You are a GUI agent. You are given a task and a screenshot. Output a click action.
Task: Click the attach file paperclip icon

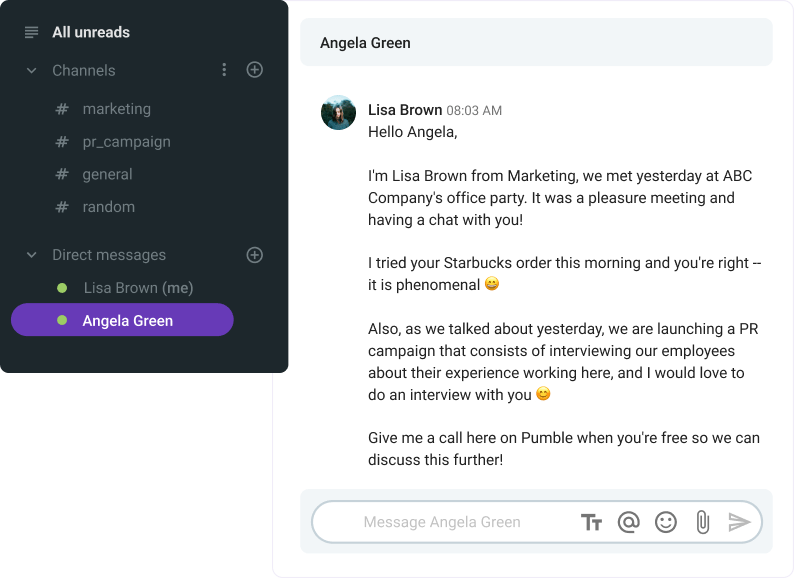pyautogui.click(x=702, y=522)
